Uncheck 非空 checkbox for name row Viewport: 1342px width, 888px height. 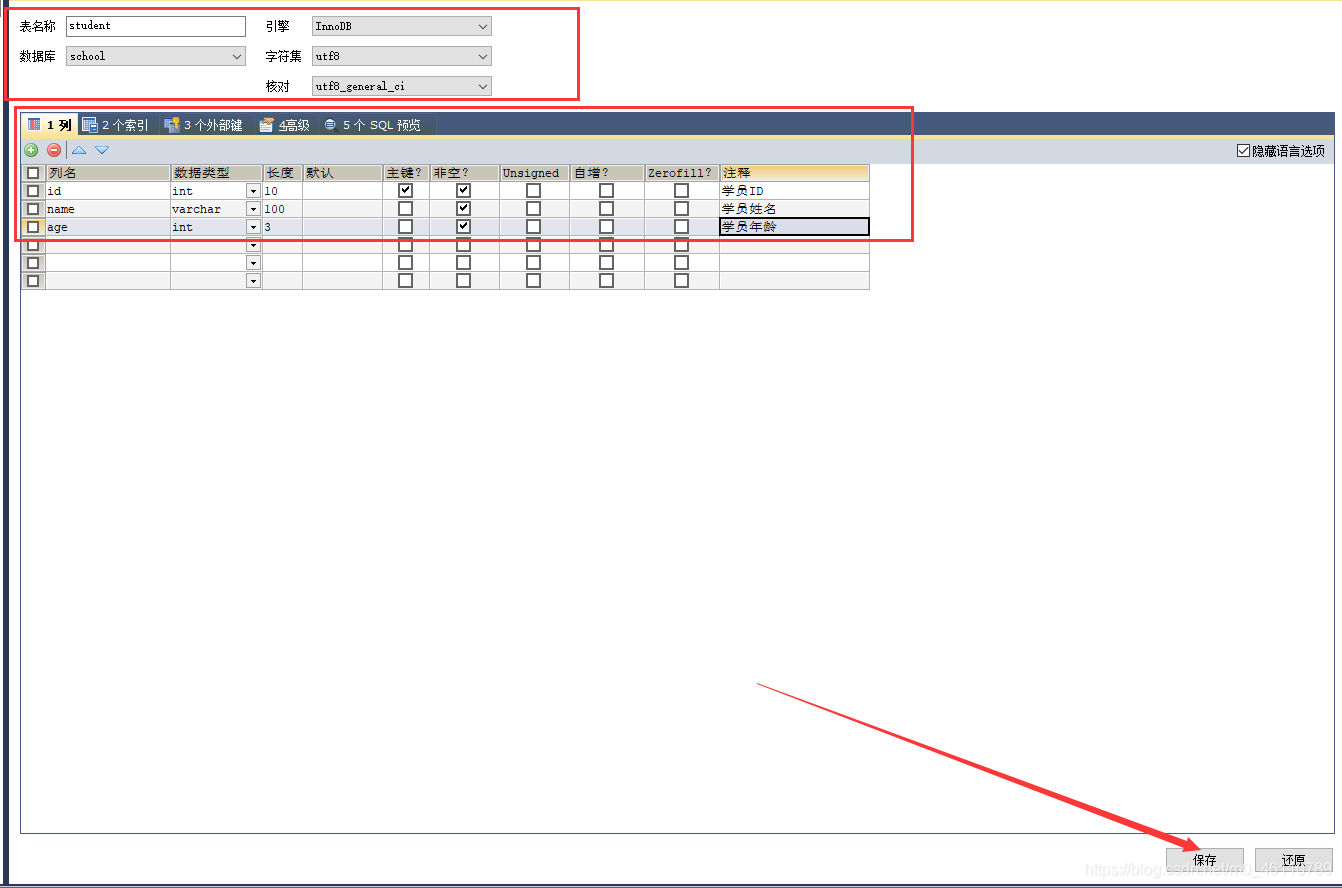click(x=463, y=208)
